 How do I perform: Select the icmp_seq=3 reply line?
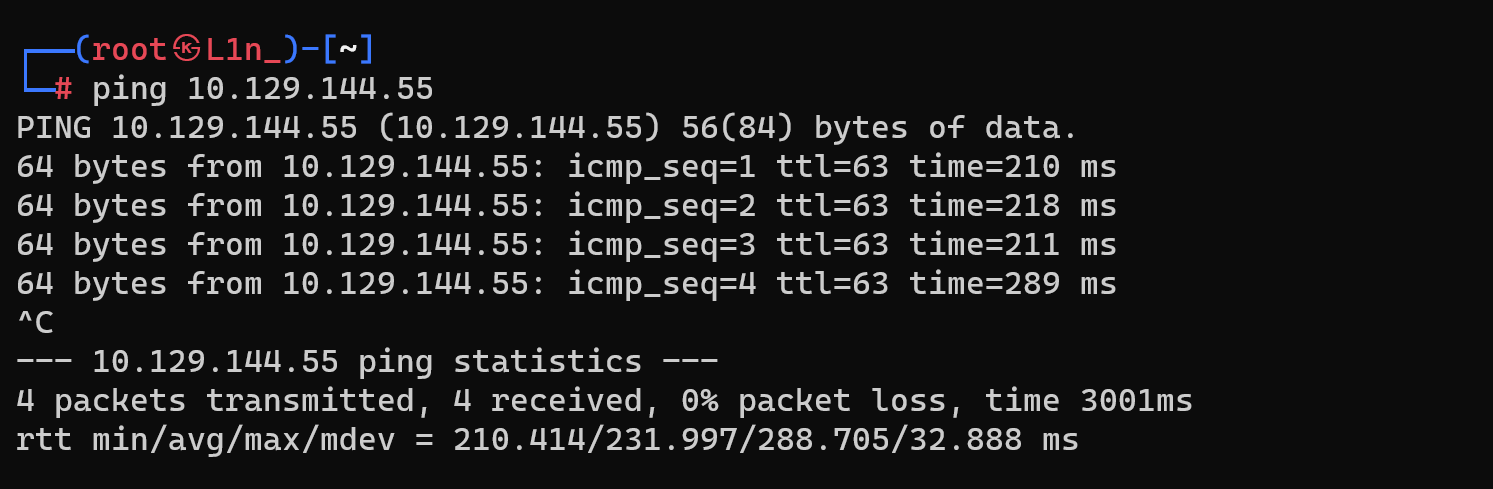[566, 245]
